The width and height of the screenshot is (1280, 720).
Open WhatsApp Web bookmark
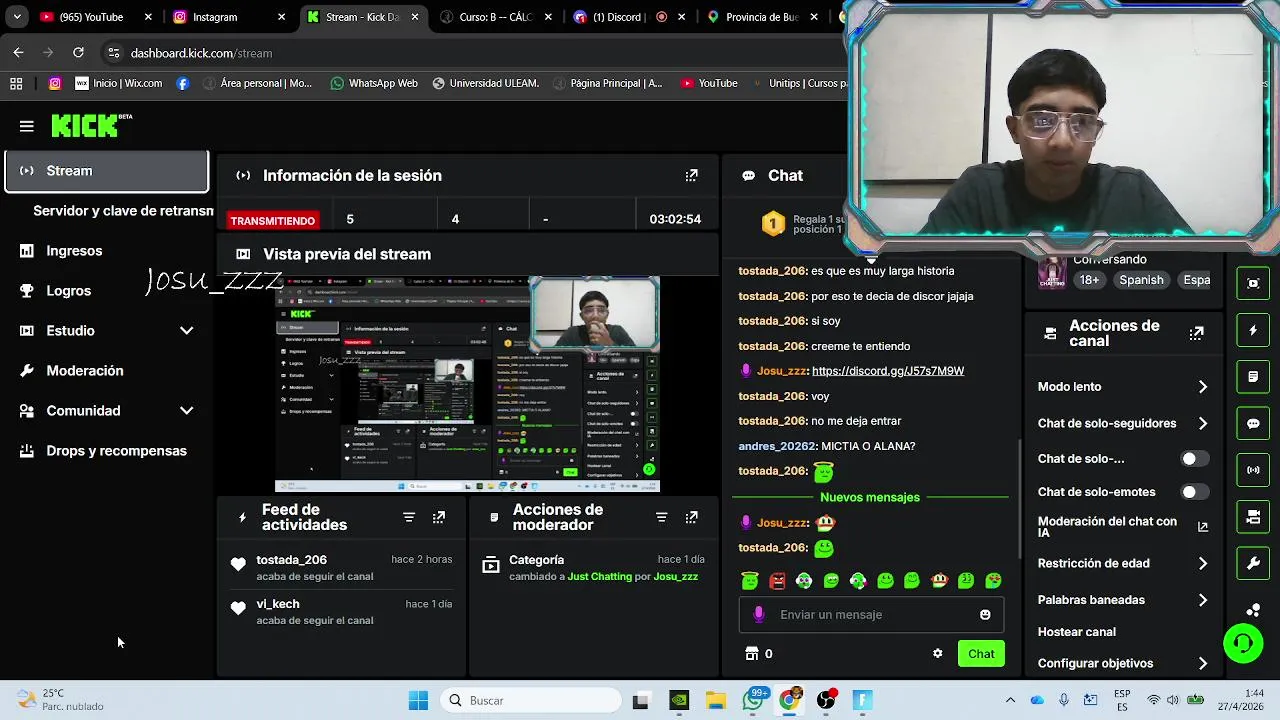tap(373, 83)
